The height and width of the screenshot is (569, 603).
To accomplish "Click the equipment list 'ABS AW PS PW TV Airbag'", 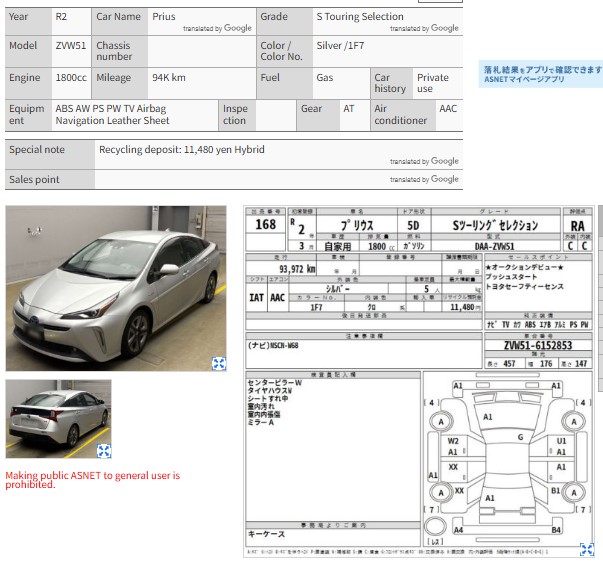I will (111, 109).
